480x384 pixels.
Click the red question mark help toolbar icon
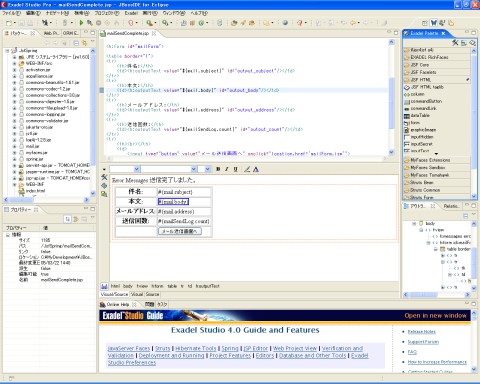pos(300,23)
